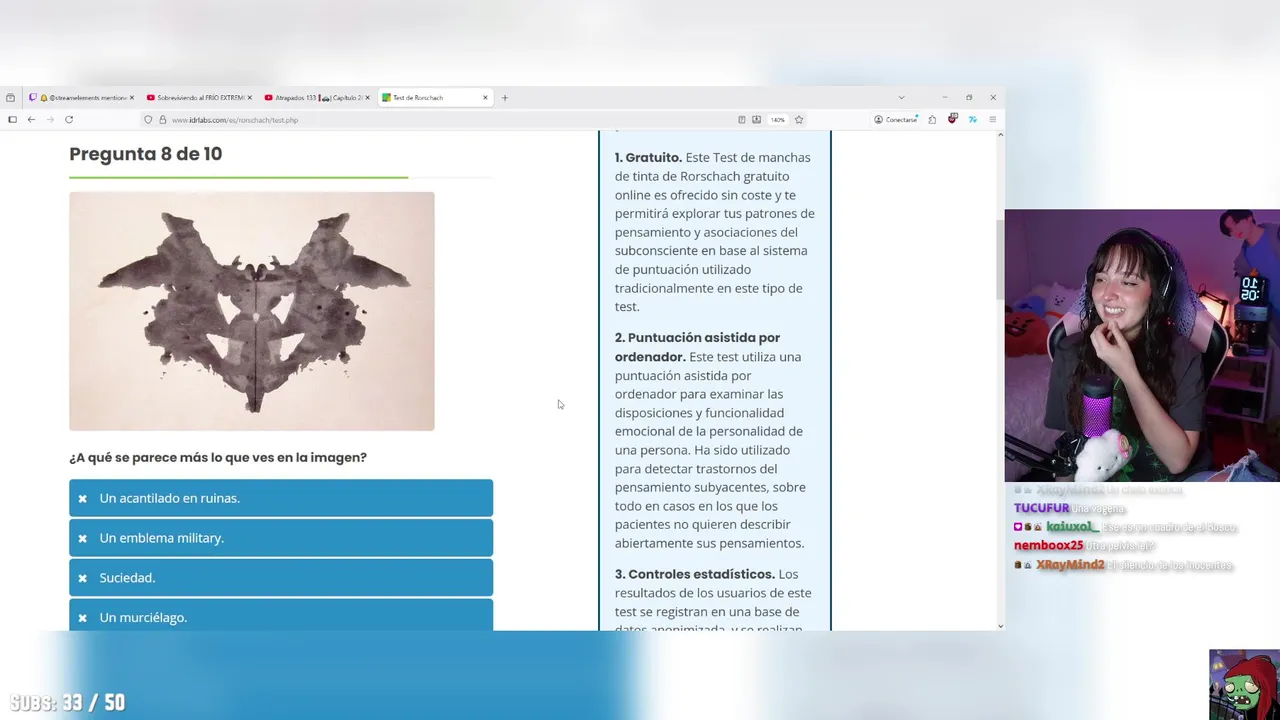Image resolution: width=1280 pixels, height=720 pixels.
Task: Close the Test de Rorschach tab
Action: pos(485,98)
